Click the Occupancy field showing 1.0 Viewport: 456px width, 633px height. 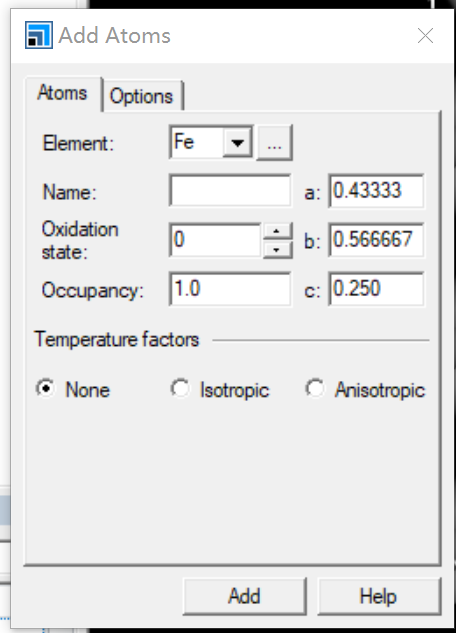point(230,289)
